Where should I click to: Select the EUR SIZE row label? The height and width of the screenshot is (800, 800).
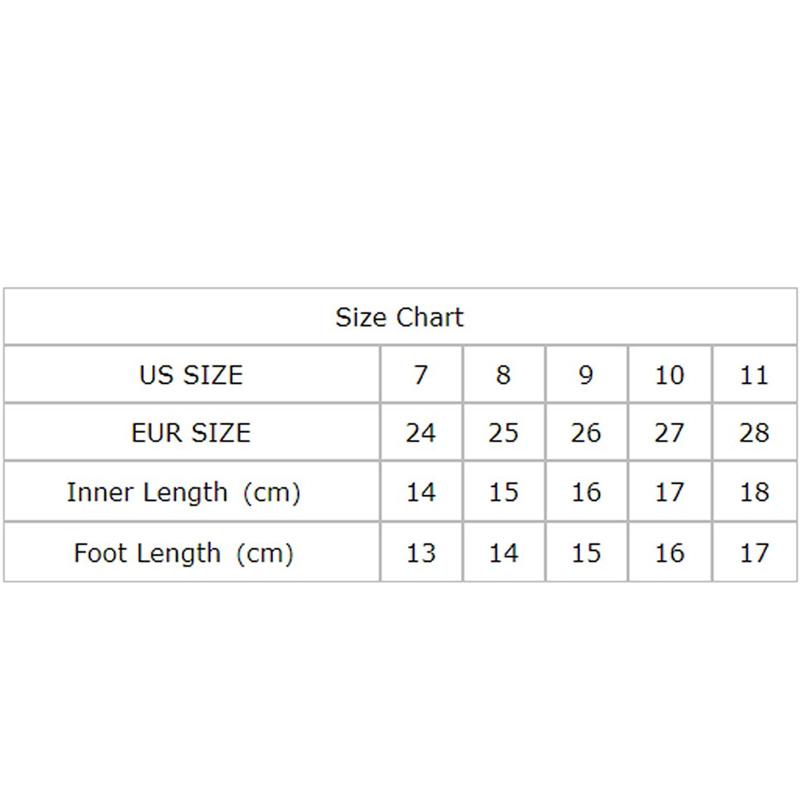pyautogui.click(x=192, y=433)
